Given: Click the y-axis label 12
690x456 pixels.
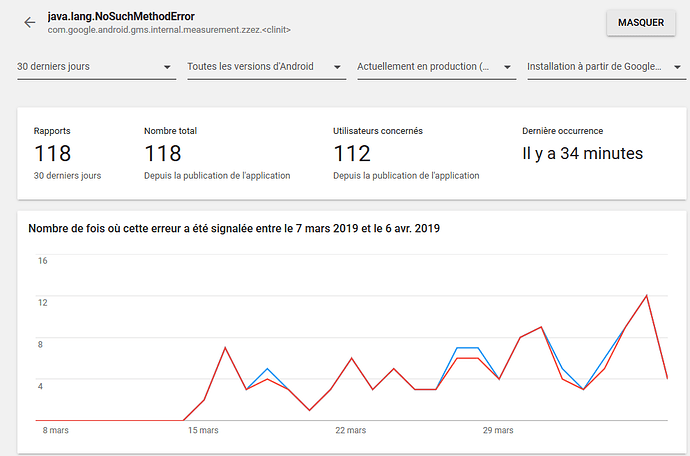Looking at the screenshot, I should [x=42, y=302].
